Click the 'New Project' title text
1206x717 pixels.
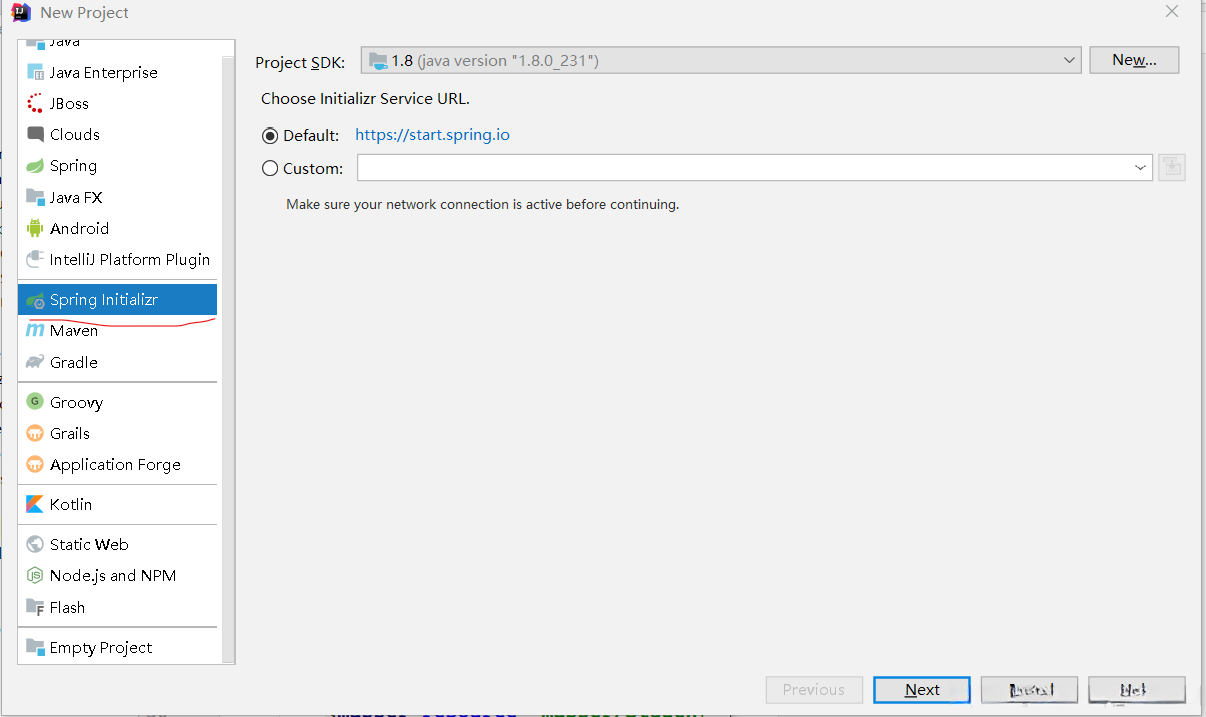(x=85, y=13)
